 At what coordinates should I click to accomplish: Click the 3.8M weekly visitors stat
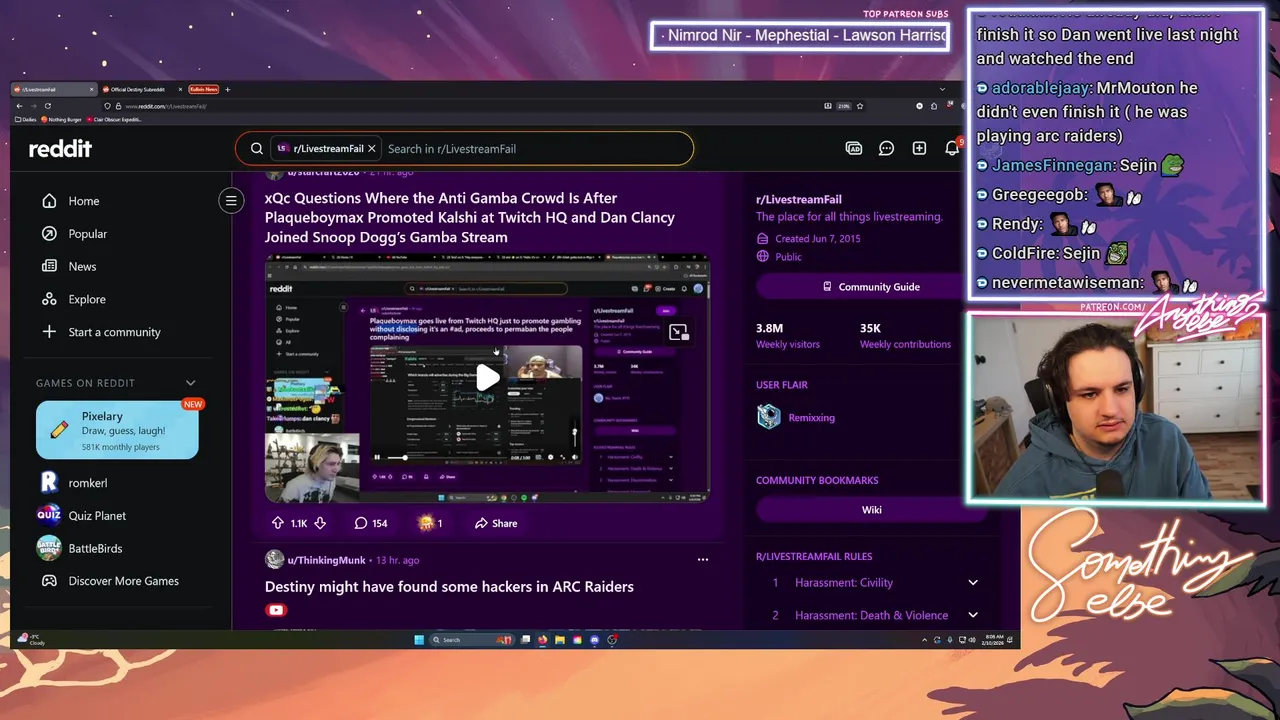point(788,335)
